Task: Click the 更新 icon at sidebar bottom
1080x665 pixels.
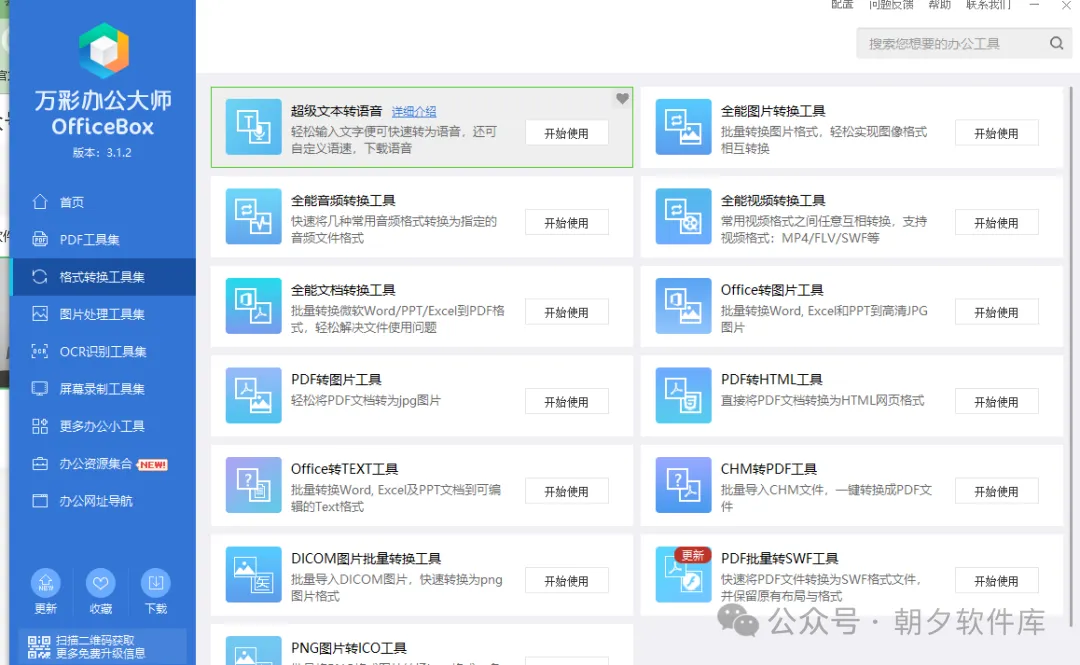Action: tap(45, 585)
